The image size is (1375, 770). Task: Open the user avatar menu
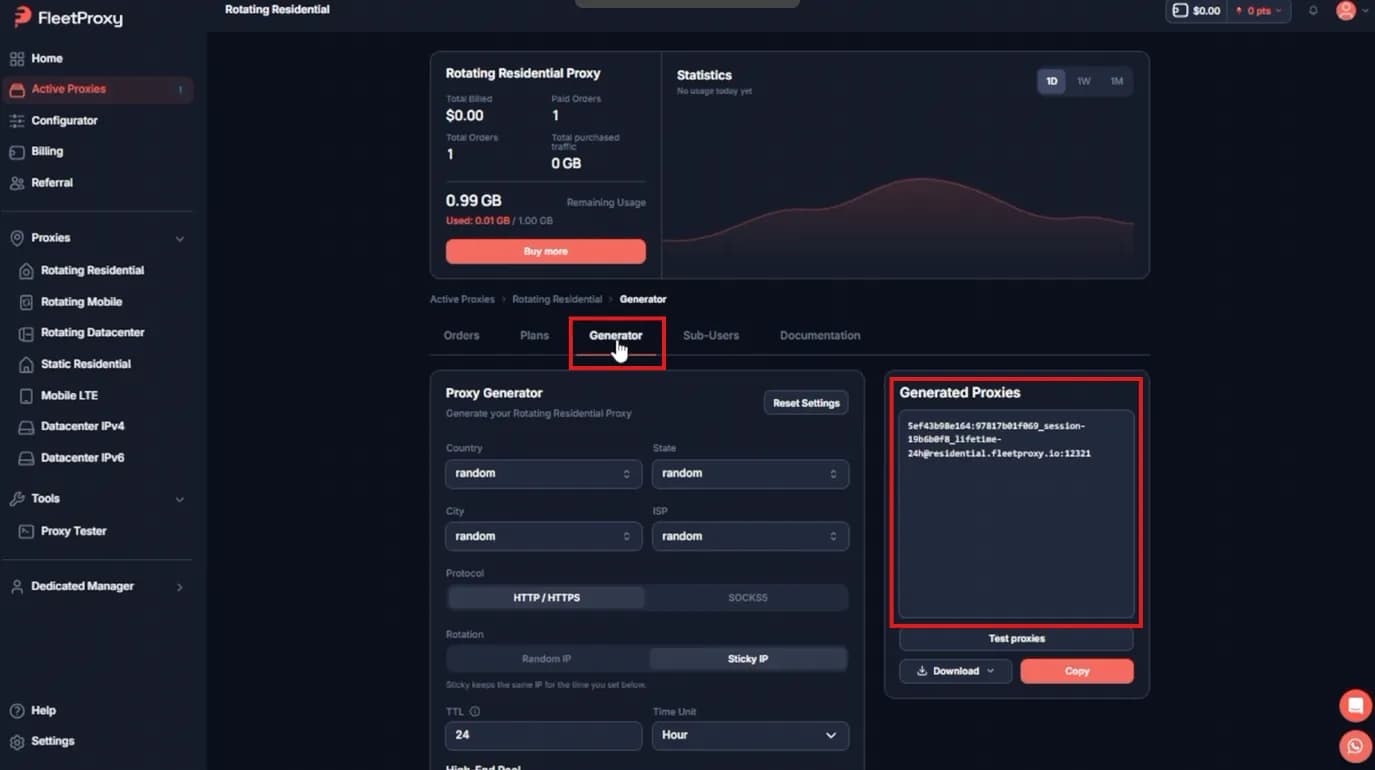tap(1346, 11)
